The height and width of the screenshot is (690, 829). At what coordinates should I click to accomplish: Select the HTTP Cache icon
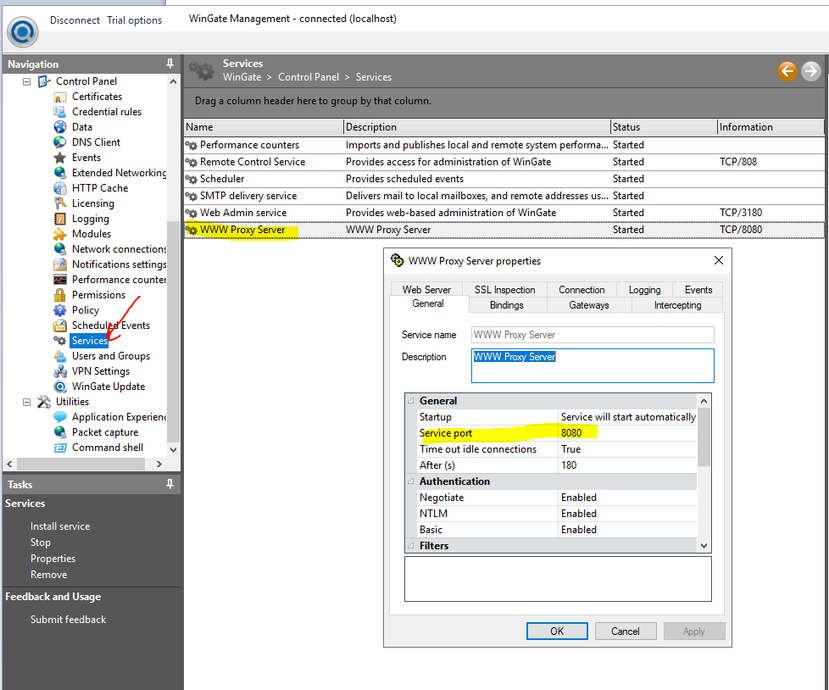coord(60,188)
